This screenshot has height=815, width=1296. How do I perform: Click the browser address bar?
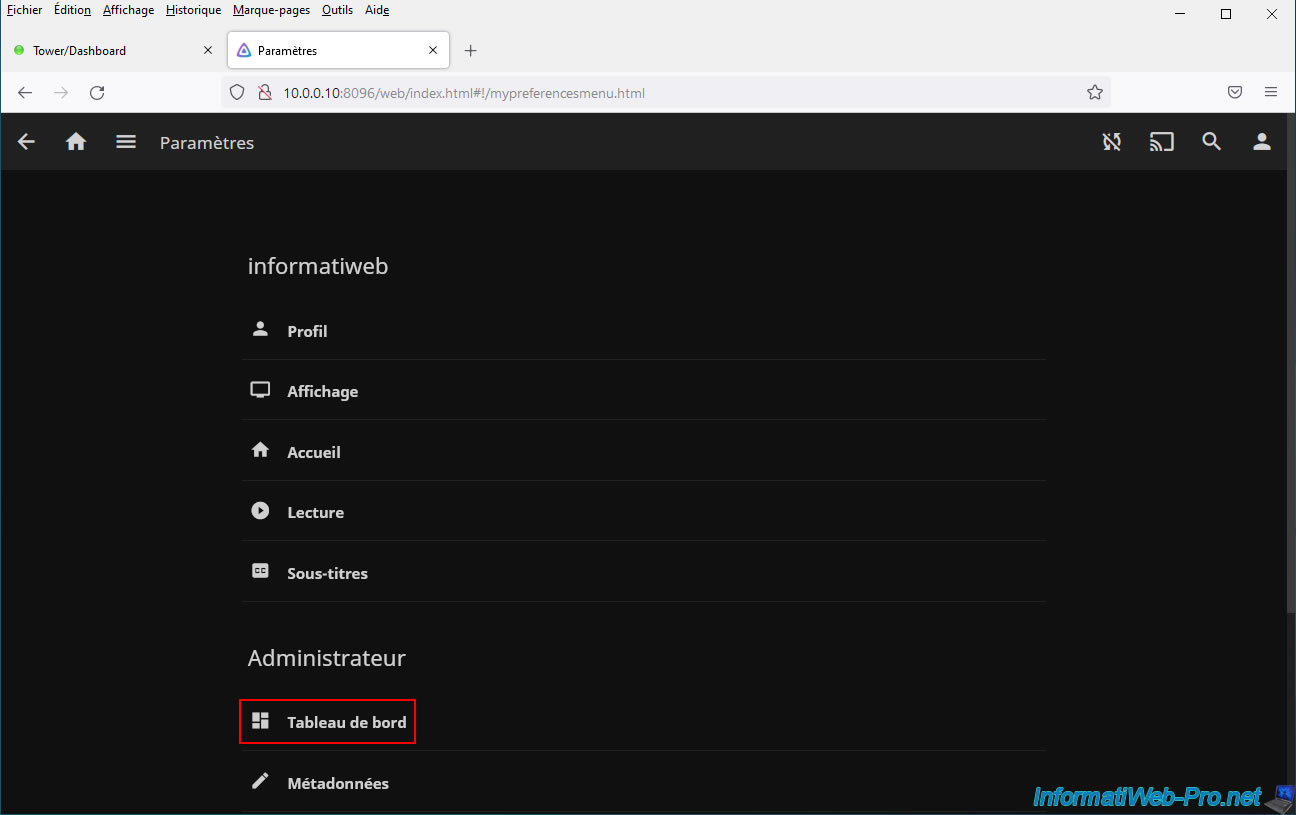660,93
